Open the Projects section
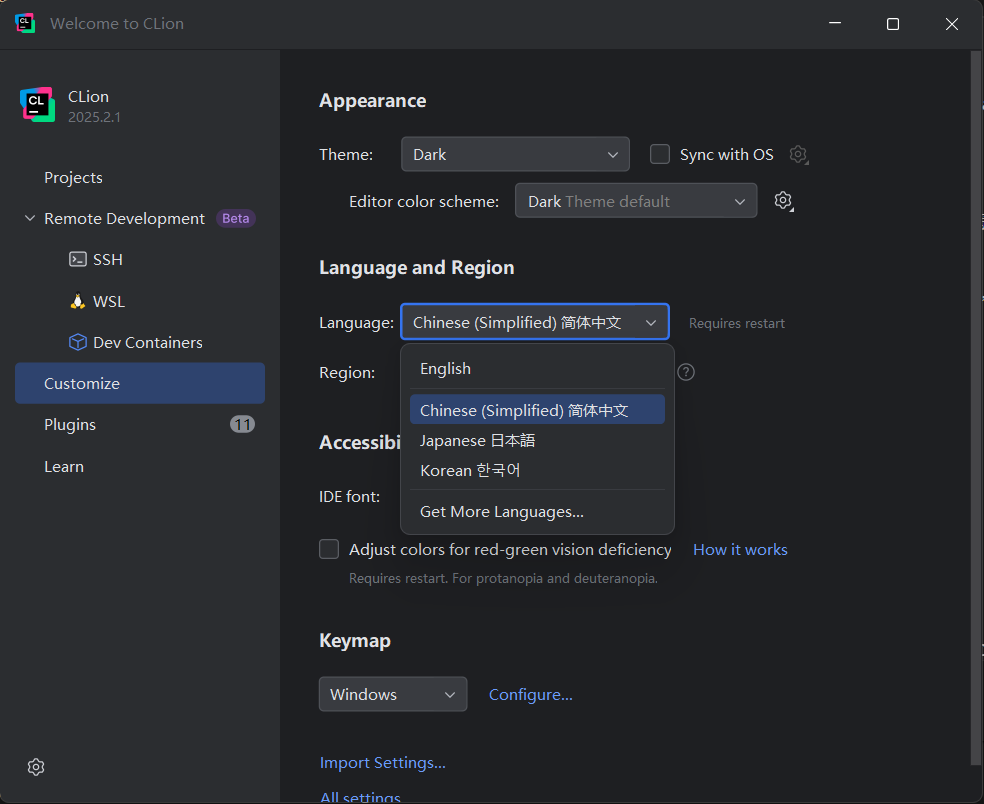Screen dimensions: 984x804 click(x=140, y=178)
